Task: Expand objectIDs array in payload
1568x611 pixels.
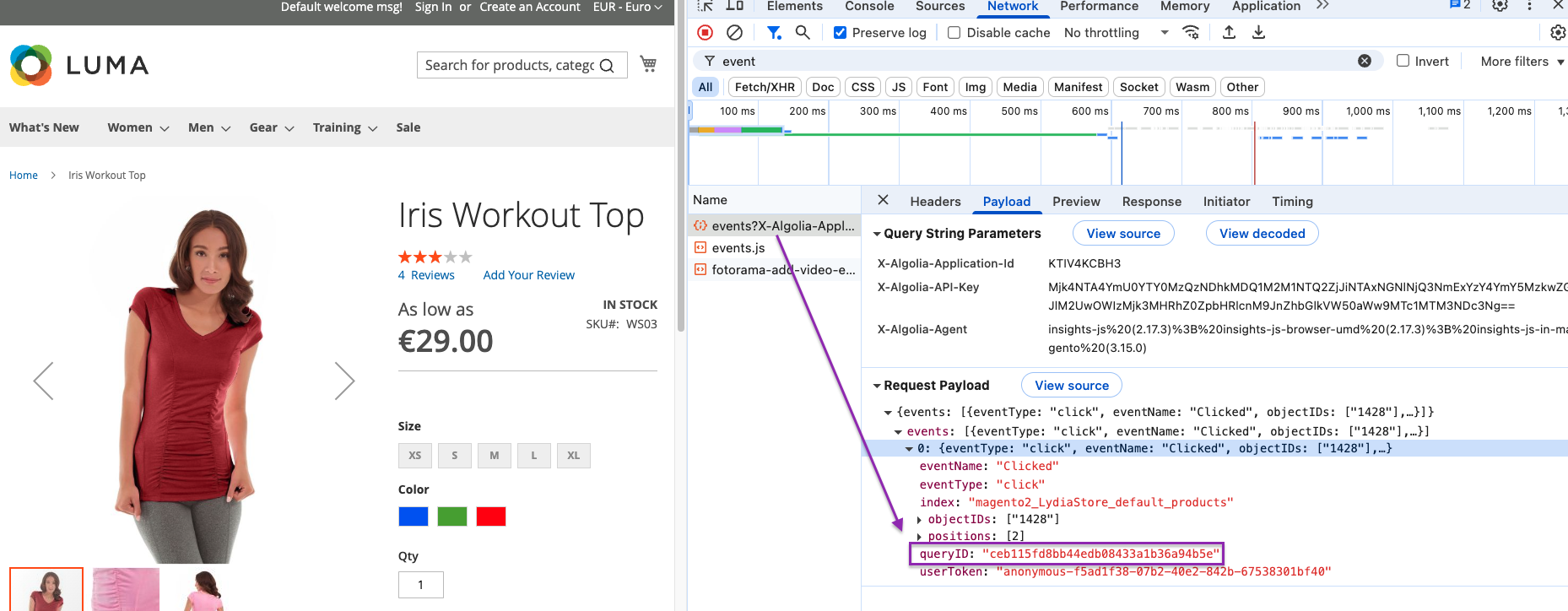Action: pos(919,520)
